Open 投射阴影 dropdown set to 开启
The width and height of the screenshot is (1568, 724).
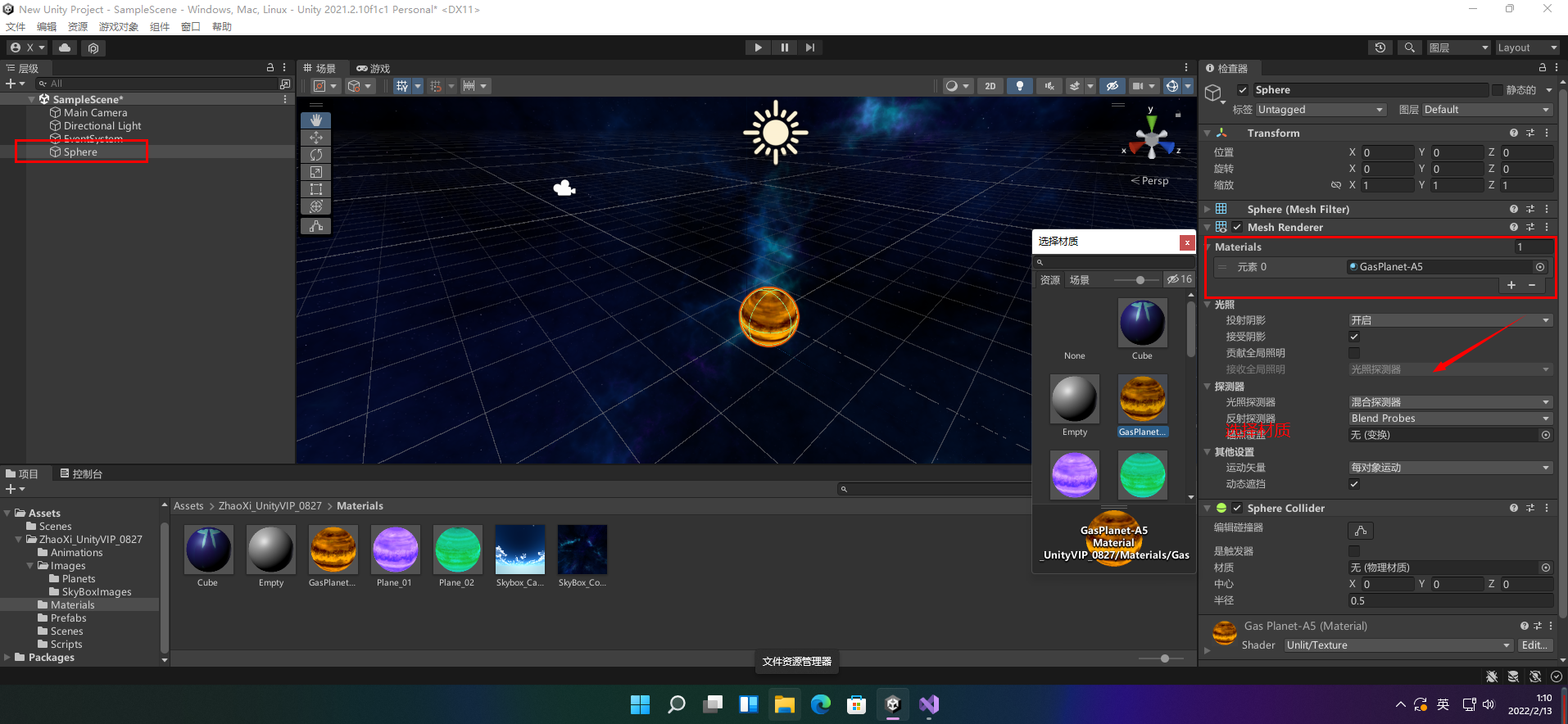[1450, 320]
